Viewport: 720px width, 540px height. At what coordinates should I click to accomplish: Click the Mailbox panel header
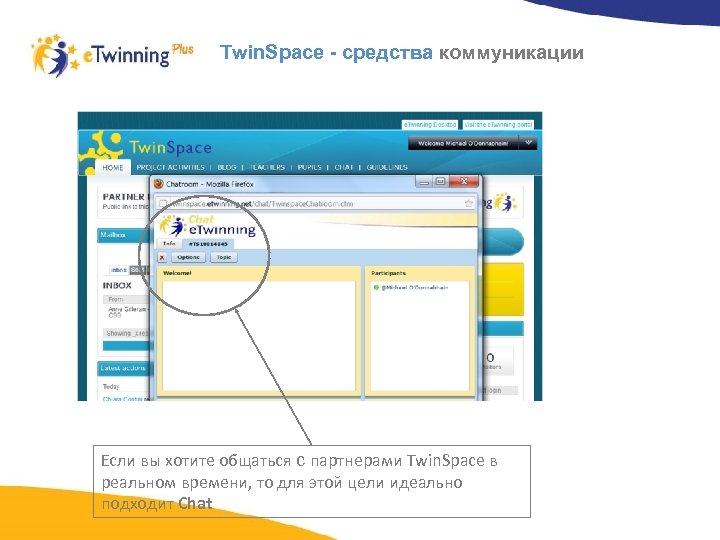(x=124, y=235)
